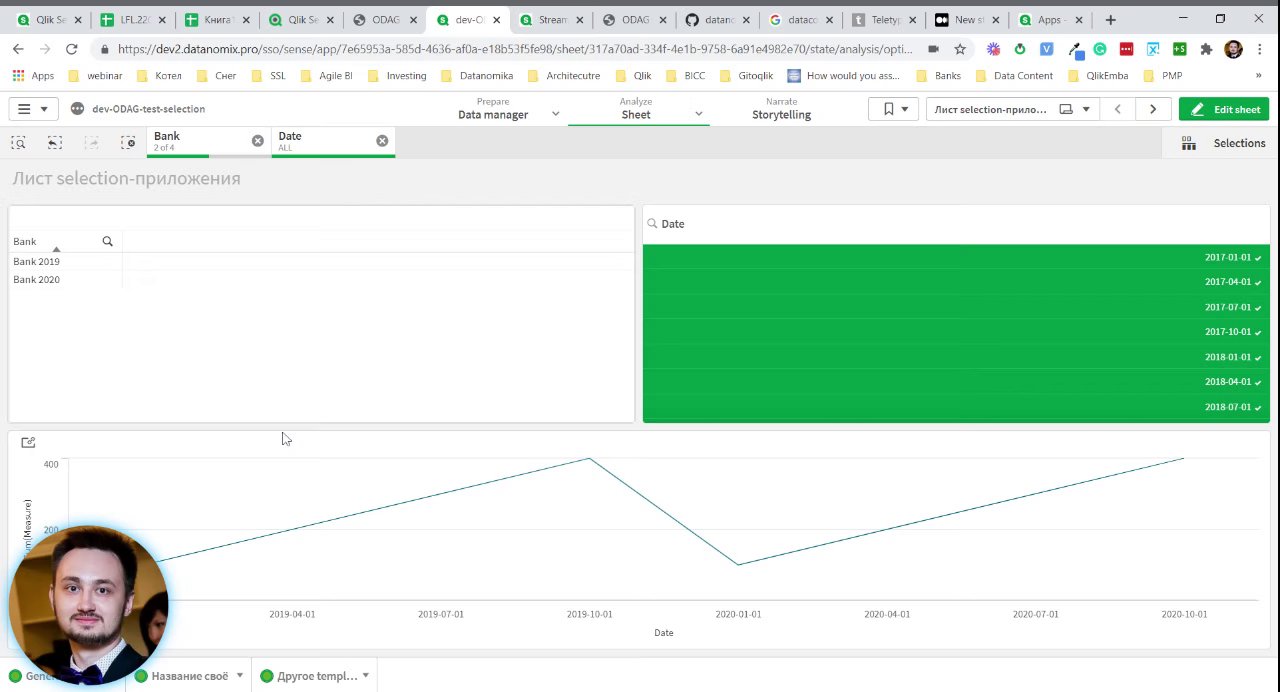Open the Chrome three-dot menu
This screenshot has height=692, width=1280.
click(x=1261, y=49)
